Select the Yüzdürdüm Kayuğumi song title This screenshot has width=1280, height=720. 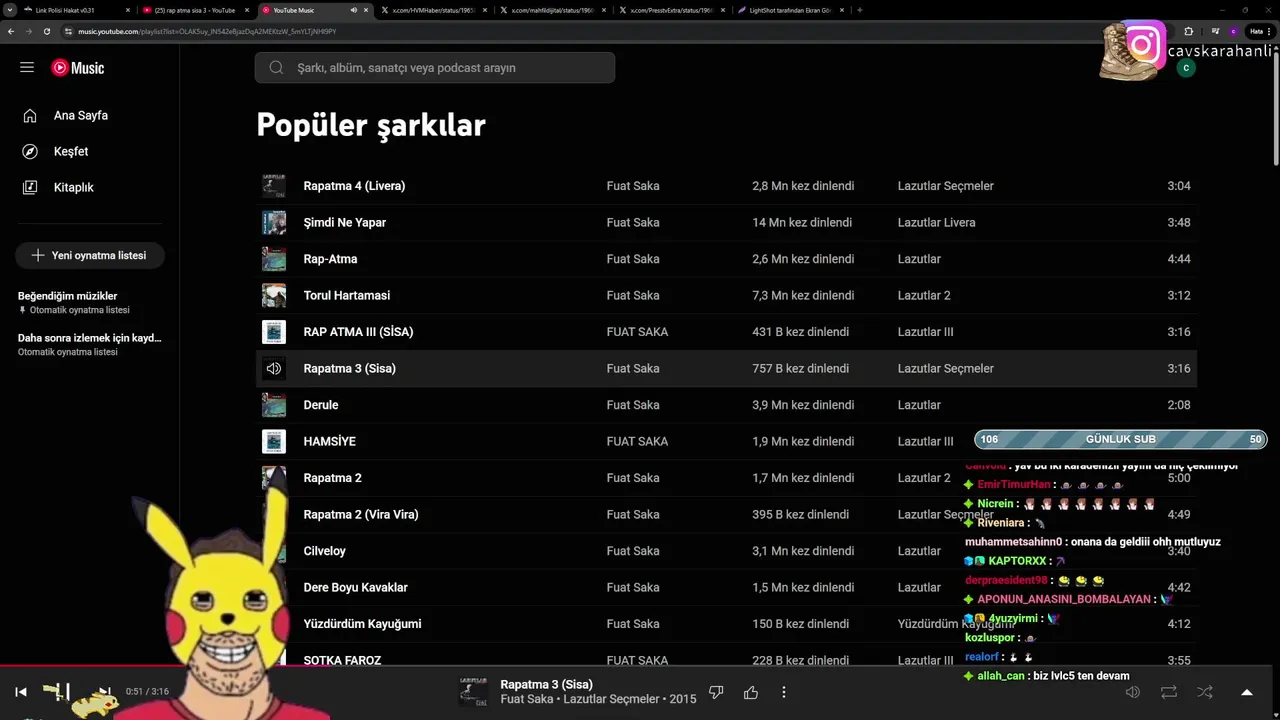click(362, 624)
